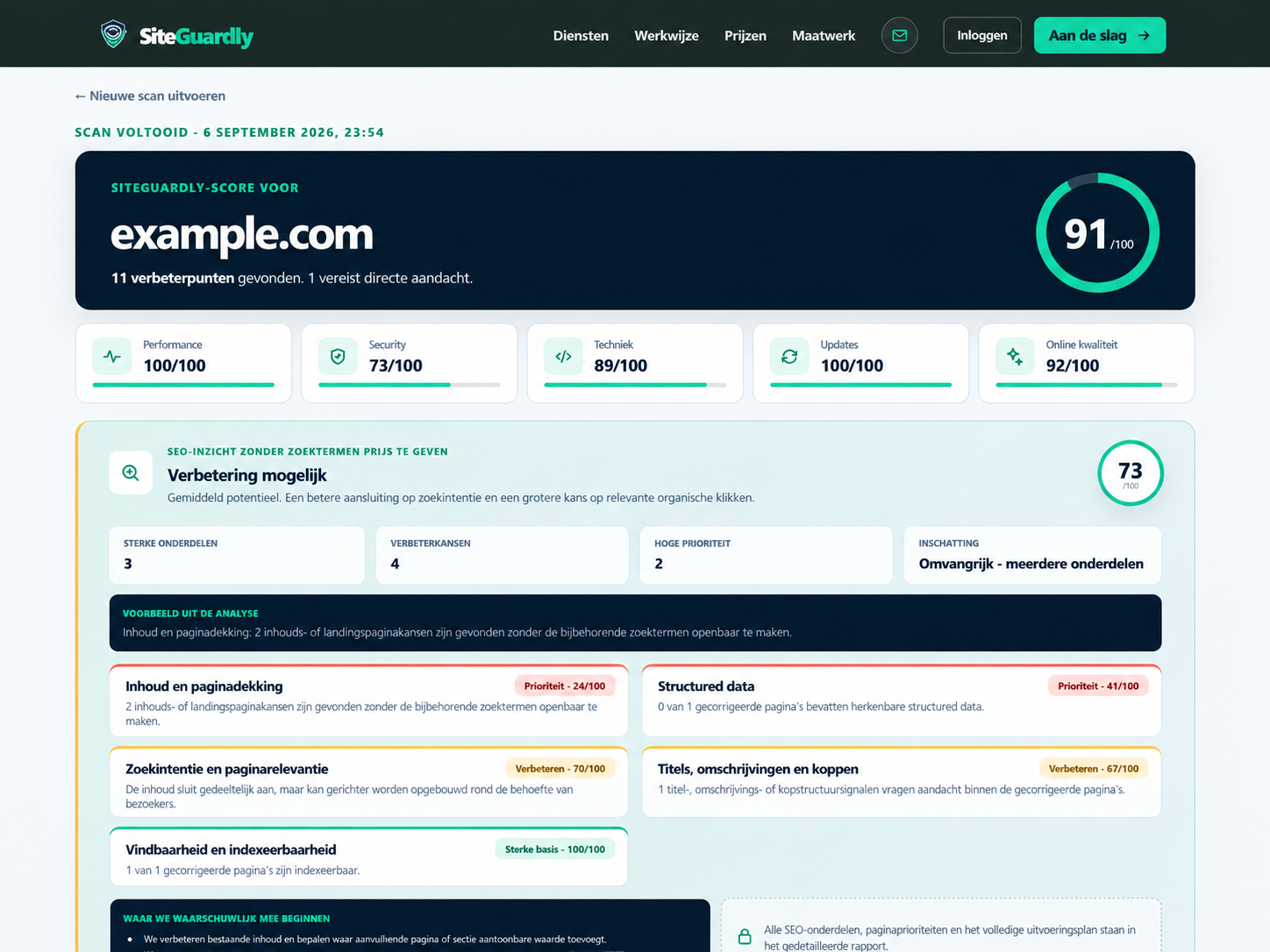Screen dimensions: 1270x952
Task: Click the SEO 73/100 score circle
Action: point(1131,473)
